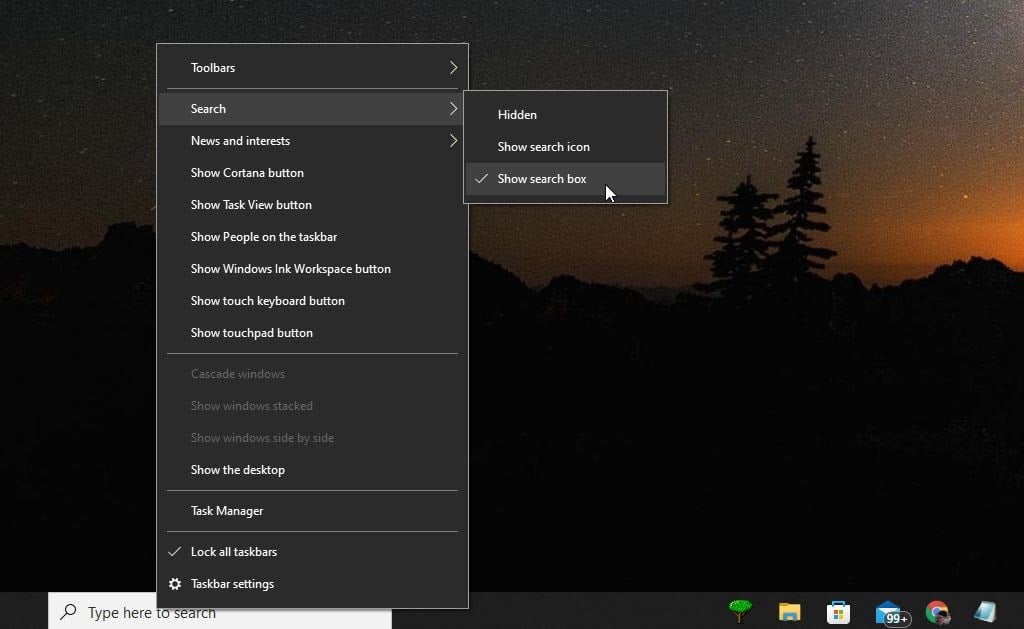
Task: Open the notepad app on taskbar
Action: [985, 612]
